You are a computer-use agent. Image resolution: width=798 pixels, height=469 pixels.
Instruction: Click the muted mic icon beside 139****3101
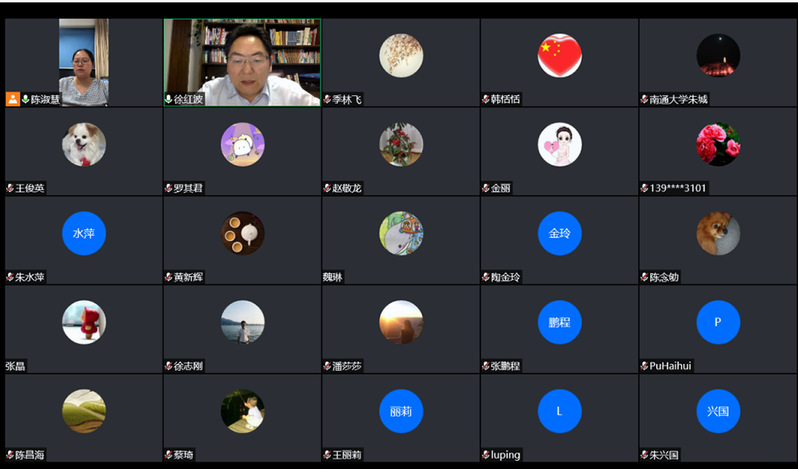[x=644, y=188]
